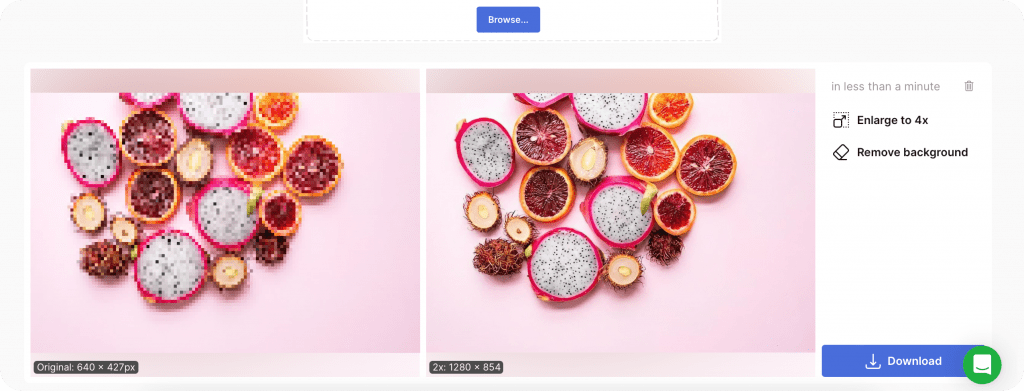1024x391 pixels.
Task: Choose the Remove background label
Action: click(912, 152)
